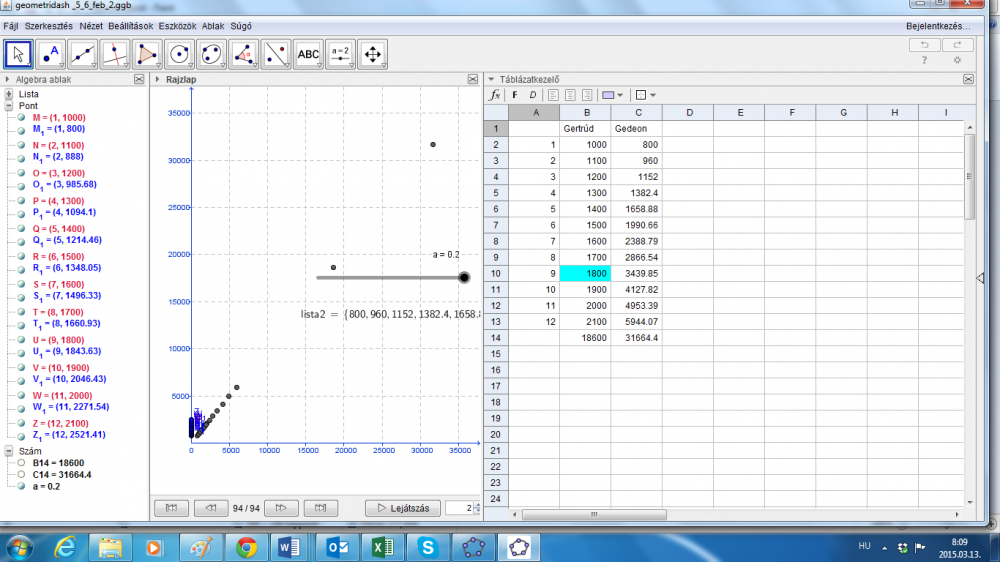
Task: Collapse the Szám tree group
Action: 9,451
